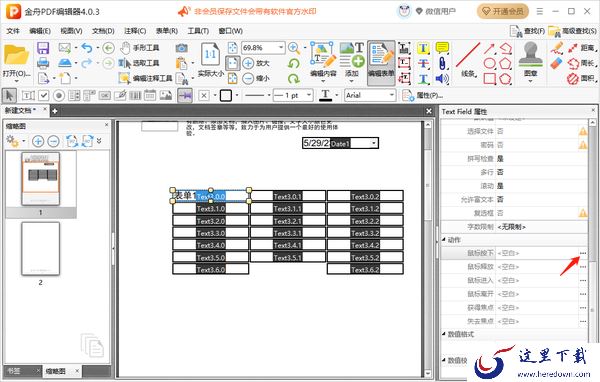Click the save disk icon
This screenshot has width=600, height=382.
[43, 48]
